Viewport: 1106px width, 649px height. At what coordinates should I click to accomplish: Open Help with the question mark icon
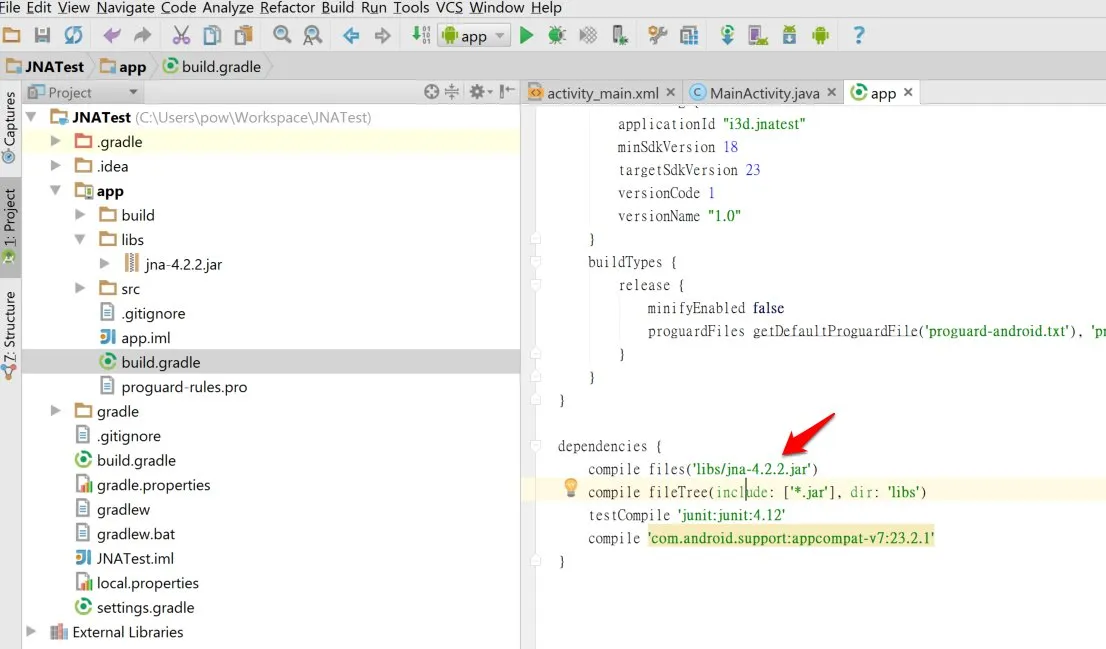(858, 35)
